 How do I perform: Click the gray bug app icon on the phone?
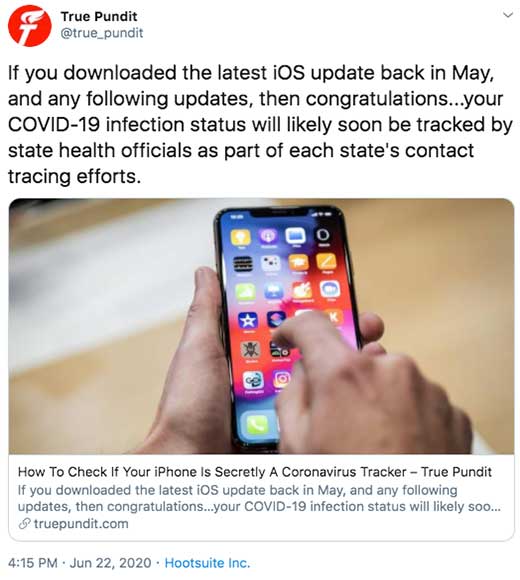(251, 349)
